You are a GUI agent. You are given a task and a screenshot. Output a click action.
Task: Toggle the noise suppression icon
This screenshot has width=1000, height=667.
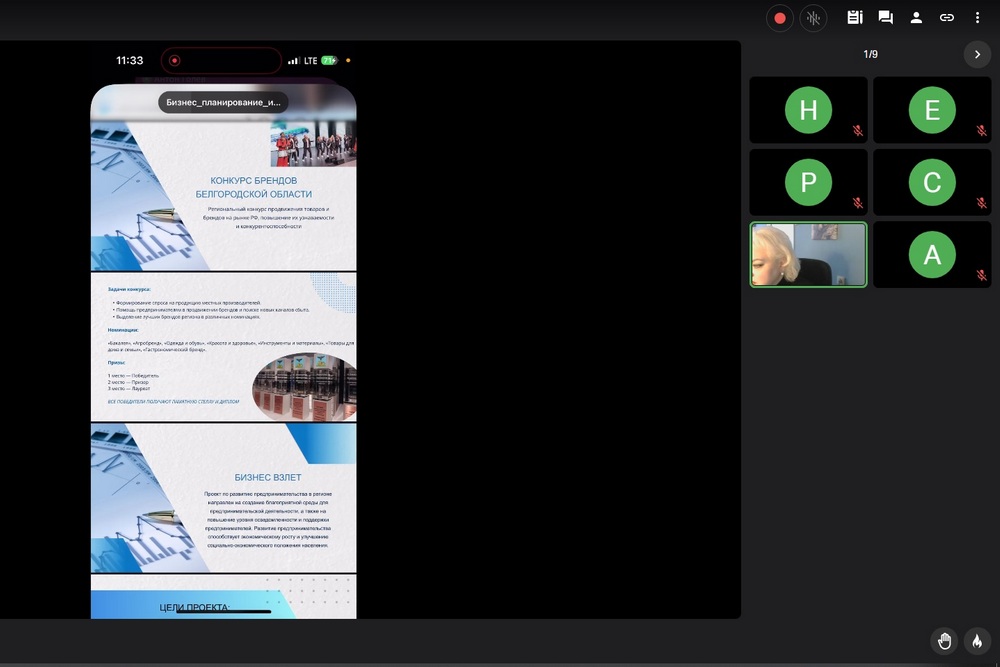coord(813,18)
